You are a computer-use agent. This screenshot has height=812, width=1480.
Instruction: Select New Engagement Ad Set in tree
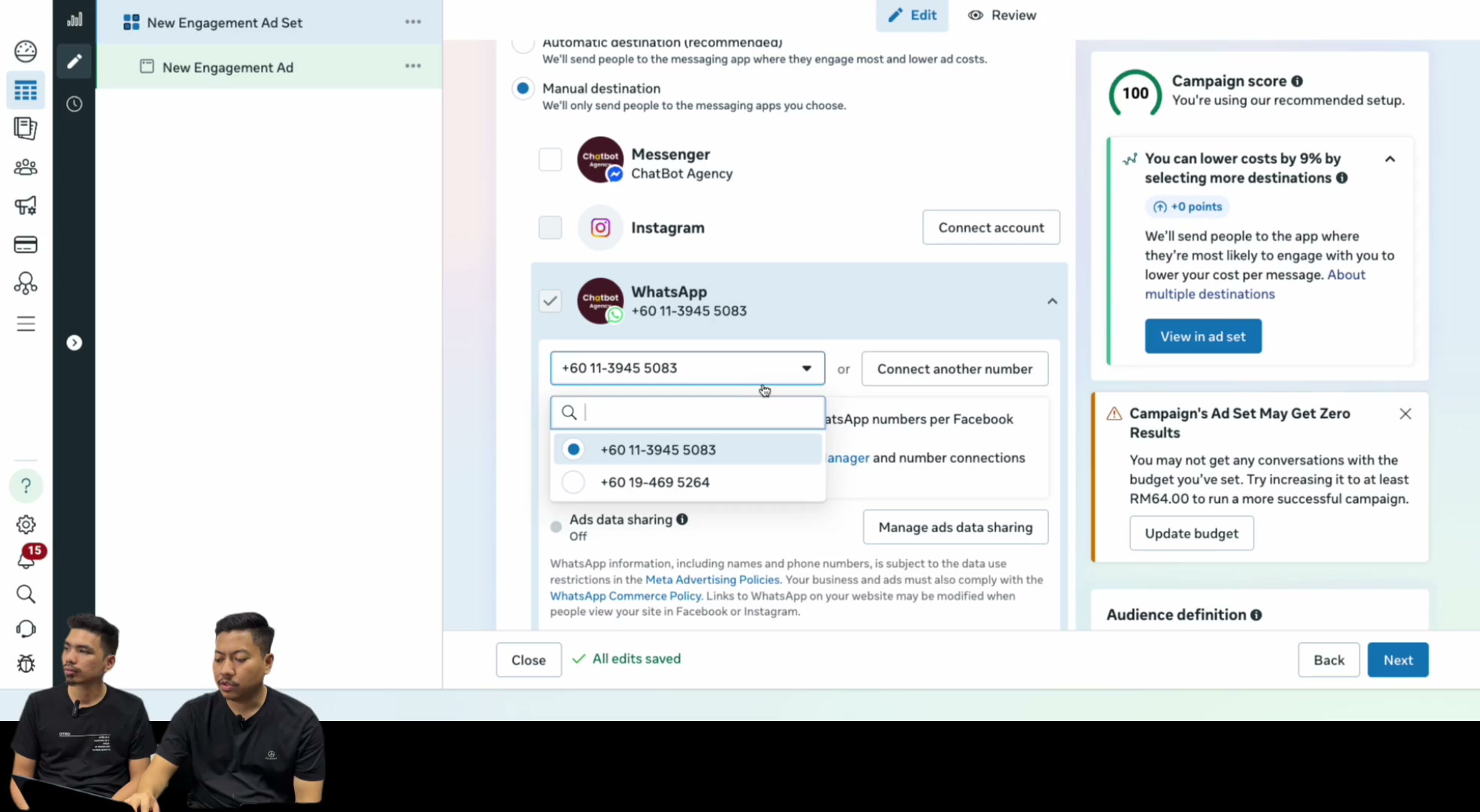[x=225, y=23]
